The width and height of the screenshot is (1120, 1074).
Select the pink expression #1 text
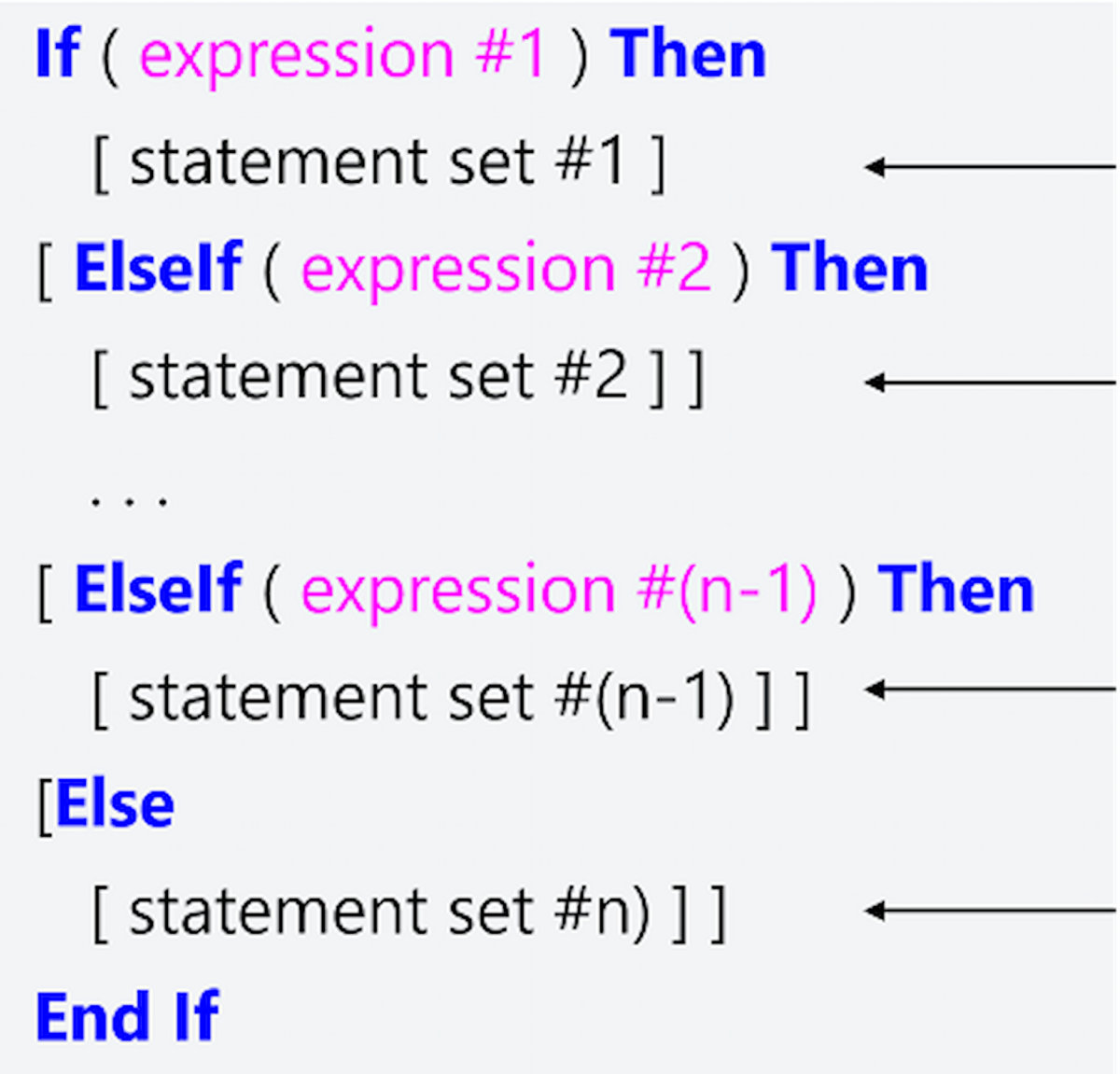(343, 54)
